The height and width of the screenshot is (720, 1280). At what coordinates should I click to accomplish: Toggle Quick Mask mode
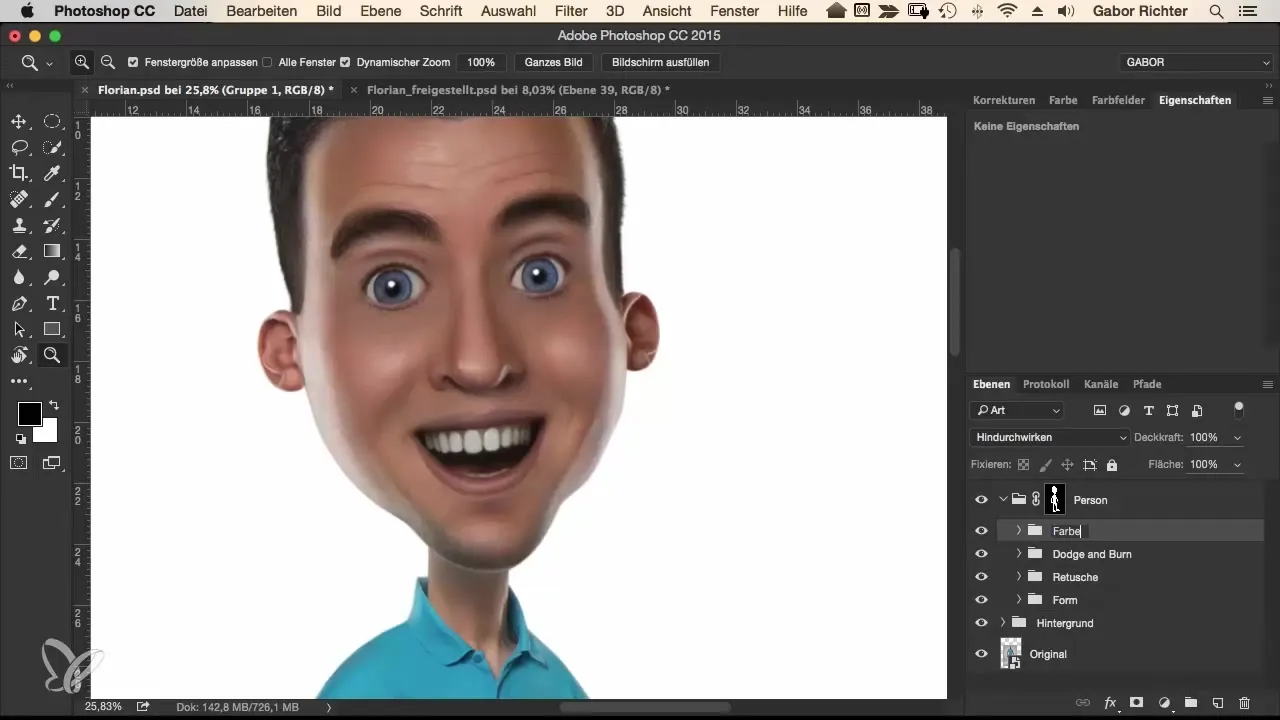19,462
